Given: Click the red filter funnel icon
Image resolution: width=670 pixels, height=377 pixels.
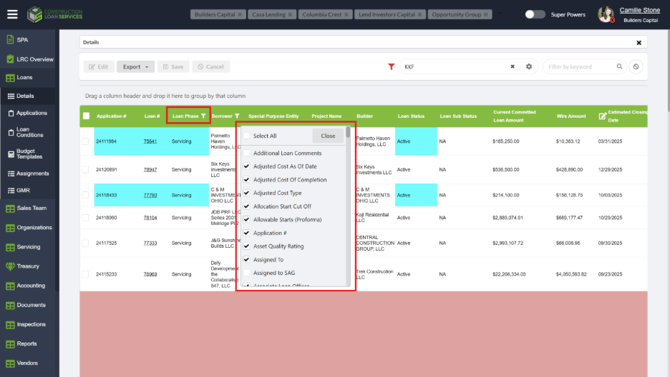Looking at the screenshot, I should [x=391, y=67].
